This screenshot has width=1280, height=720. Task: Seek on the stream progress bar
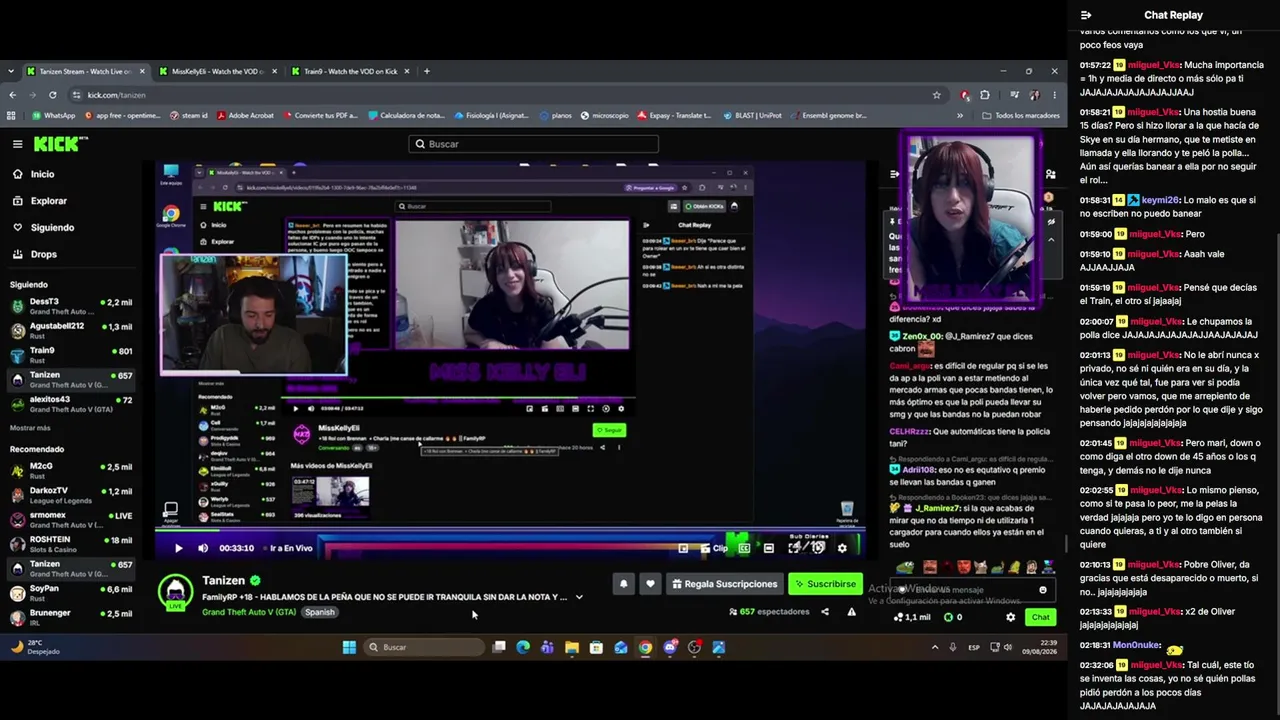tap(510, 530)
